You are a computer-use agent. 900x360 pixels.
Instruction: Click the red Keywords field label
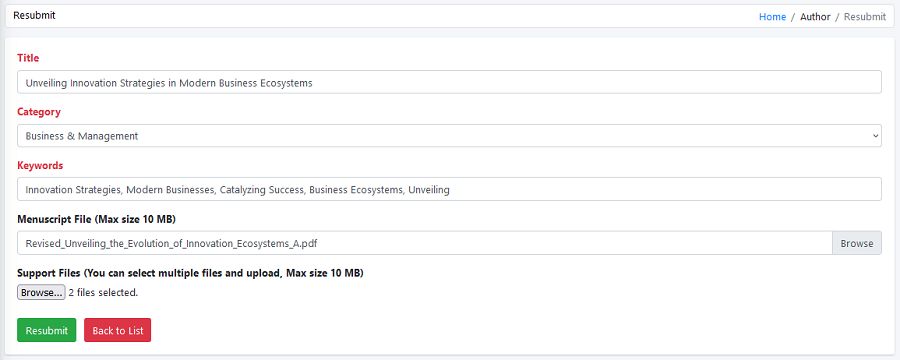point(40,165)
